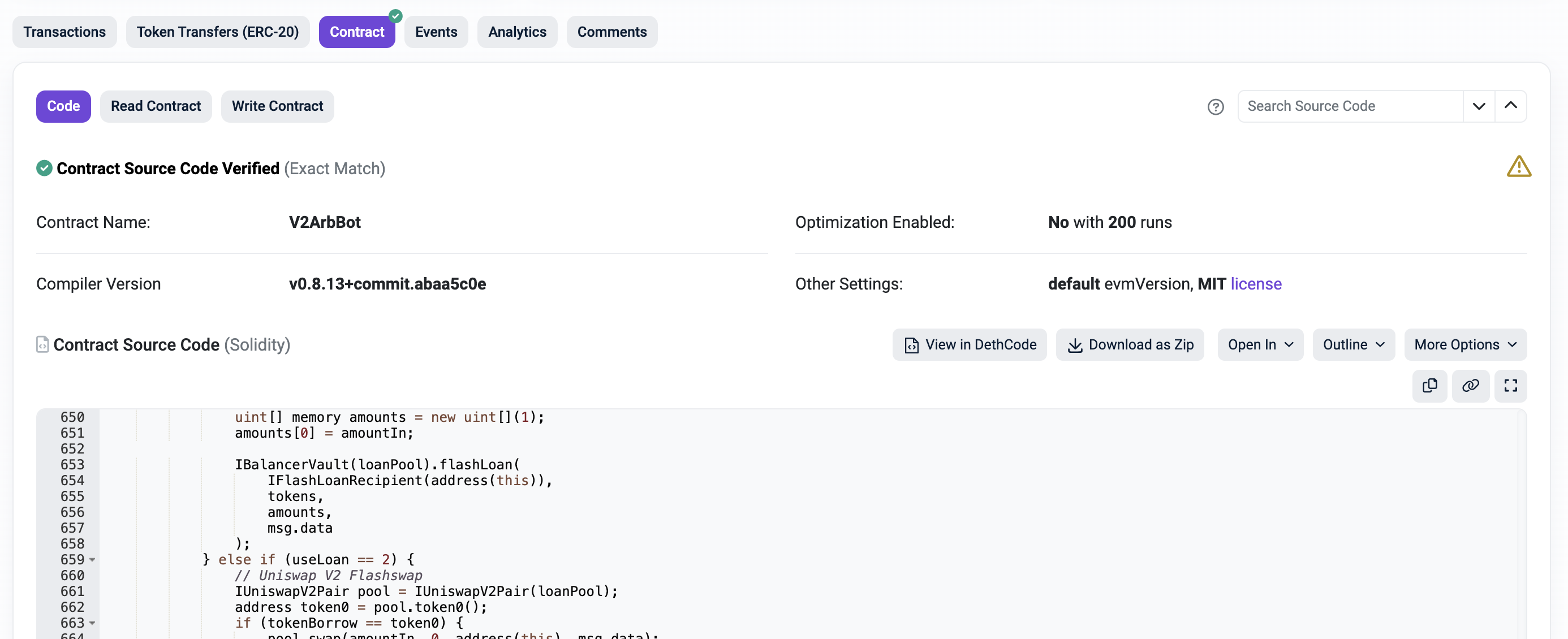Screen dimensions: 1568x639
Task: Collapse code block at line 663
Action: [93, 623]
